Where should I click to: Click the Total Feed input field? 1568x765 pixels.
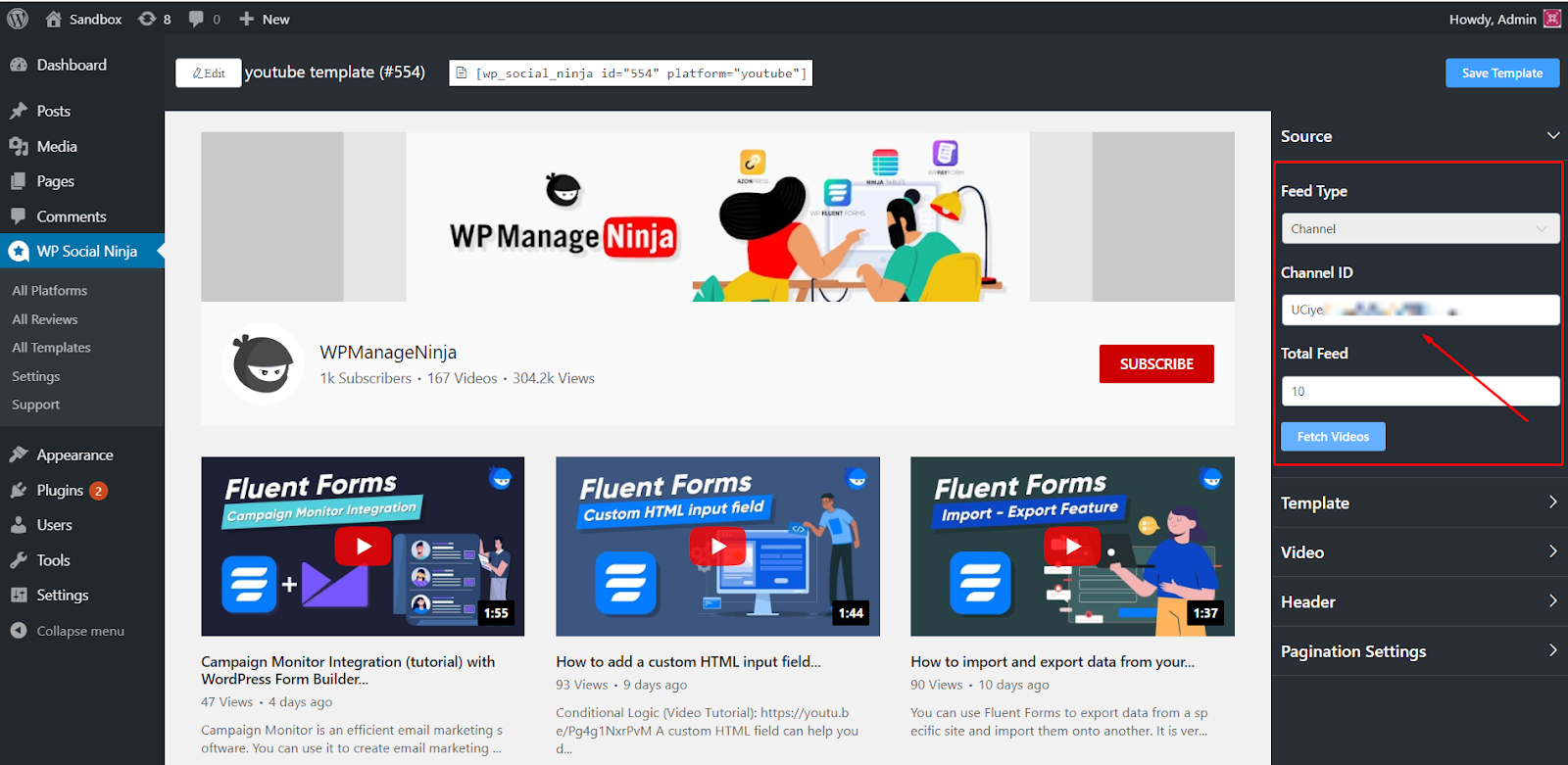pyautogui.click(x=1420, y=391)
